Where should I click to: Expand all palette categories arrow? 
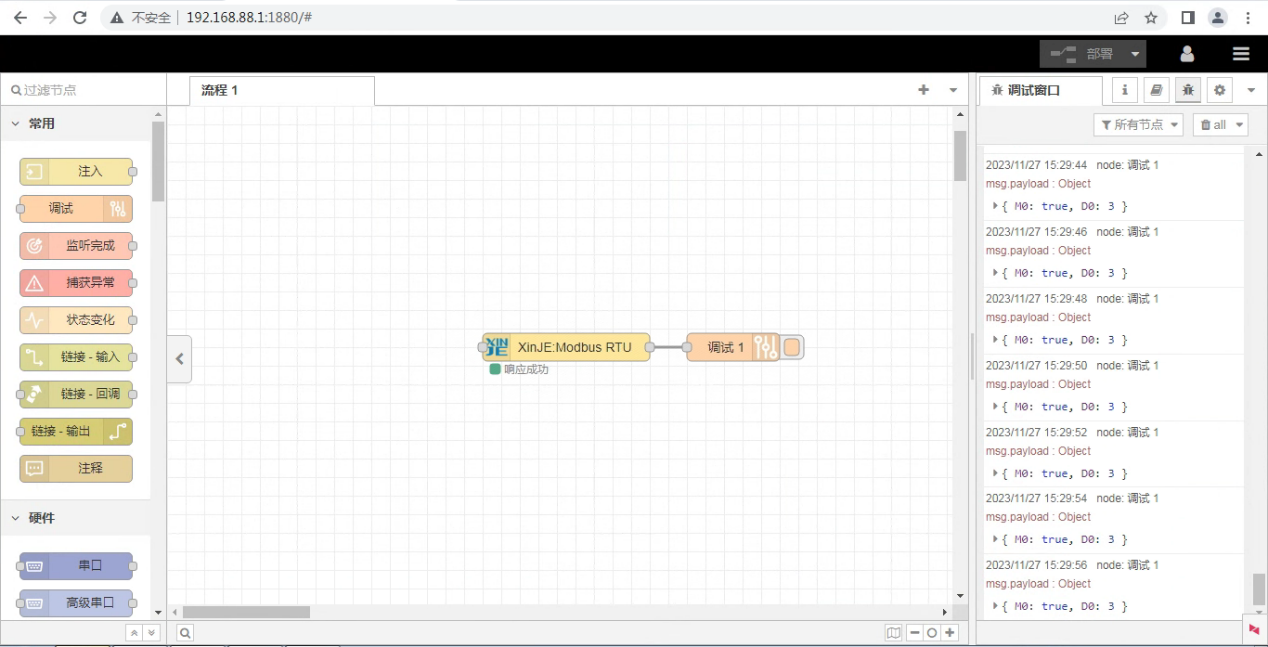(x=151, y=633)
